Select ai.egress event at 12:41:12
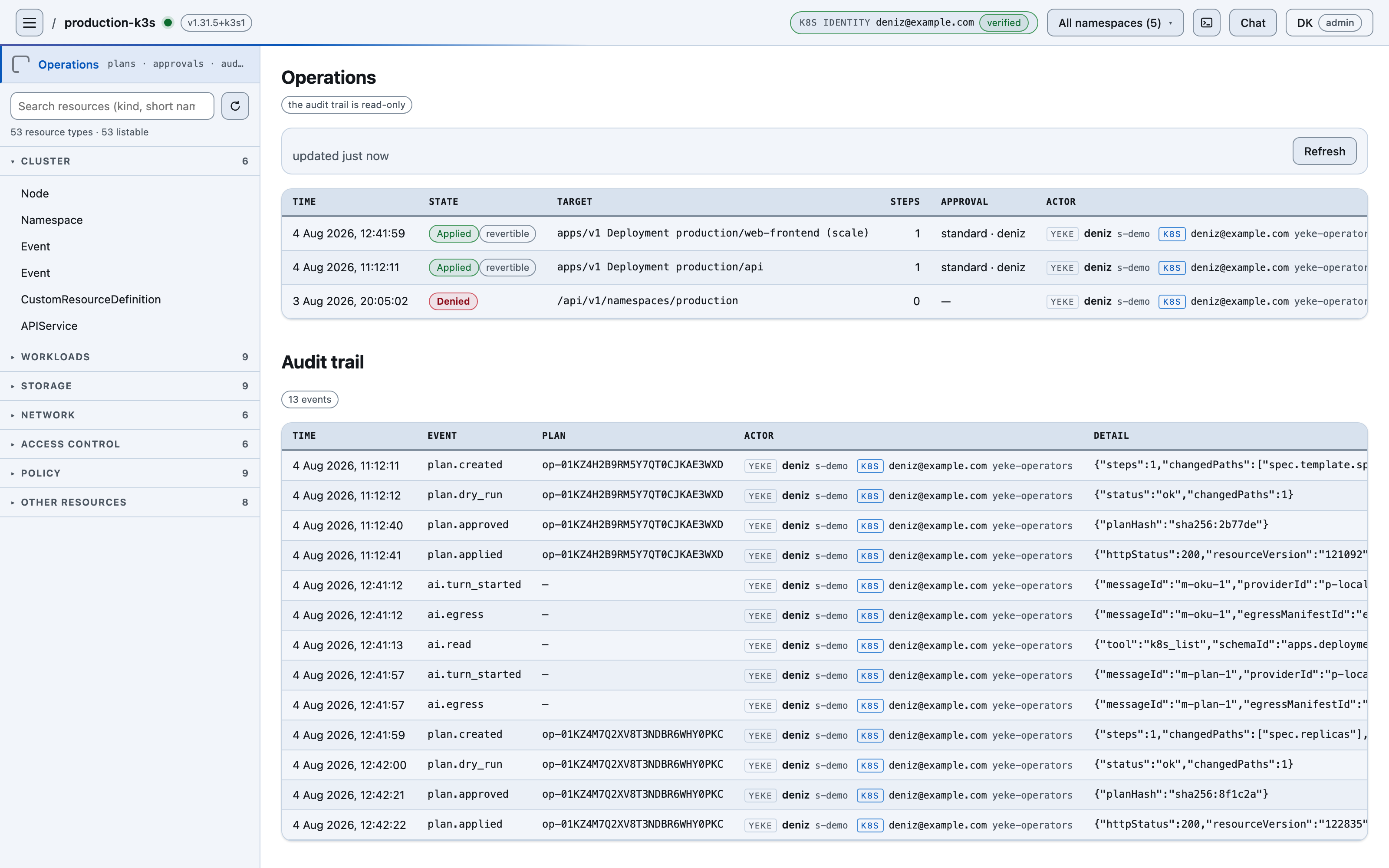 (455, 615)
